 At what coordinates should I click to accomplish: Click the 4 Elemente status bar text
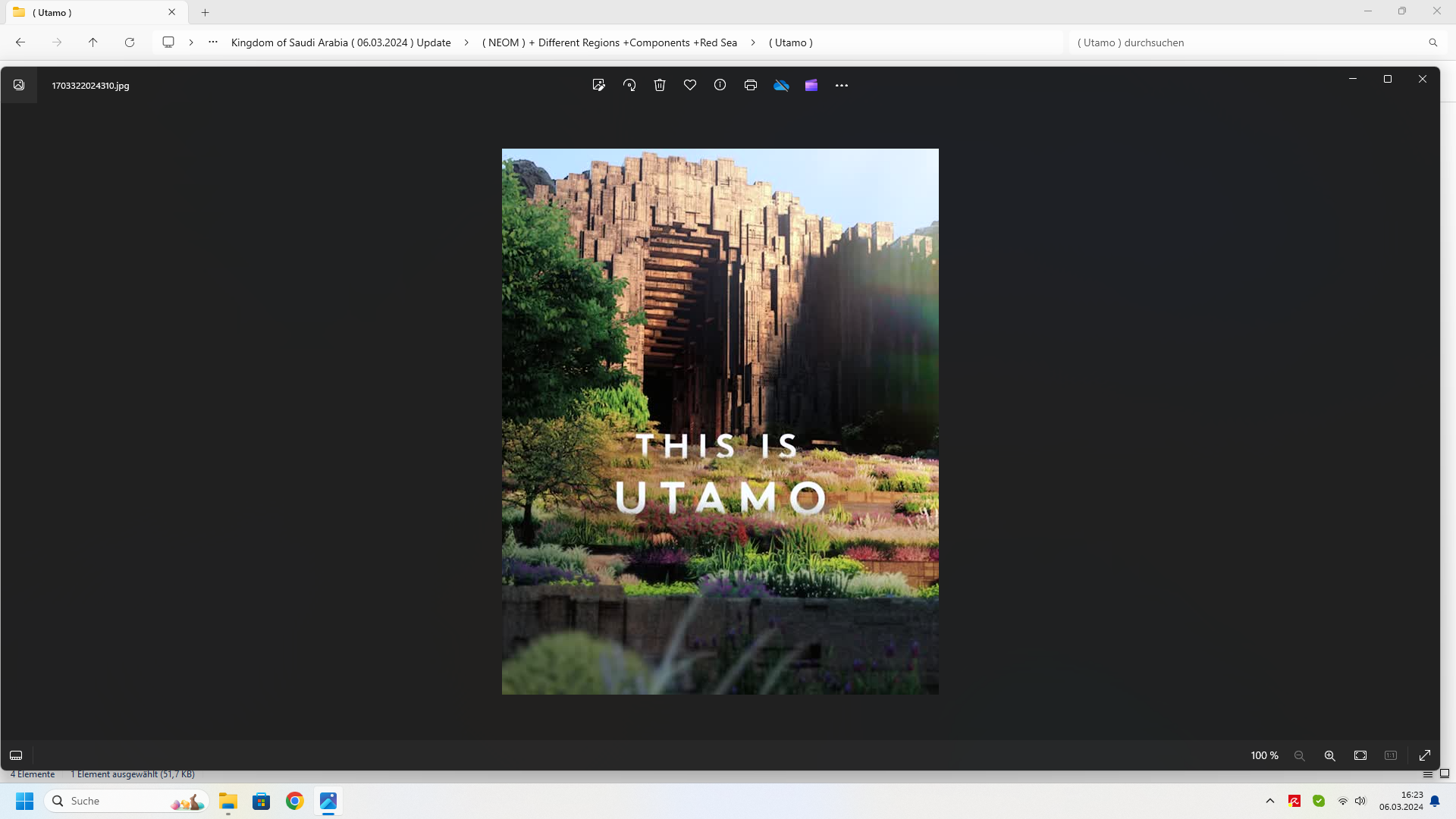click(33, 774)
